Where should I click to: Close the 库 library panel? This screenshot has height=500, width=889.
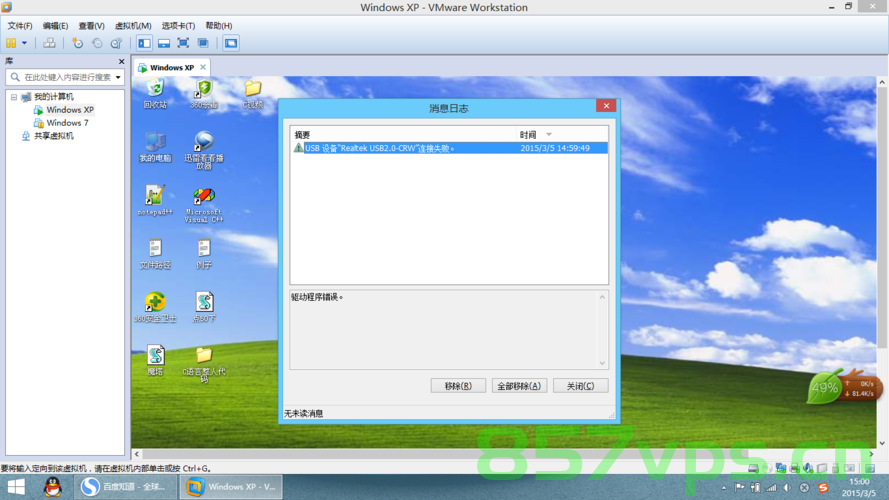pyautogui.click(x=121, y=61)
